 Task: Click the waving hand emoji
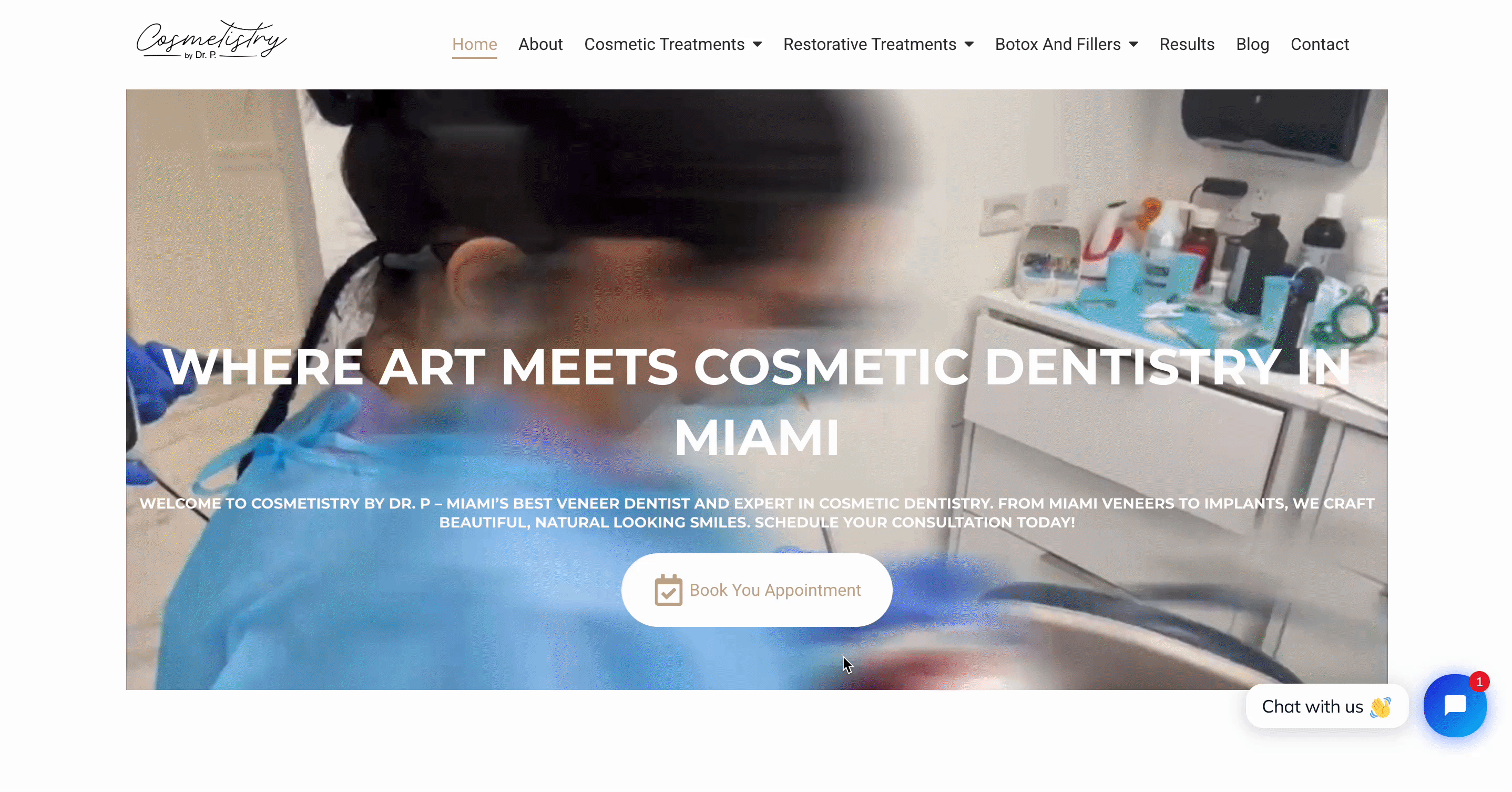[1381, 706]
